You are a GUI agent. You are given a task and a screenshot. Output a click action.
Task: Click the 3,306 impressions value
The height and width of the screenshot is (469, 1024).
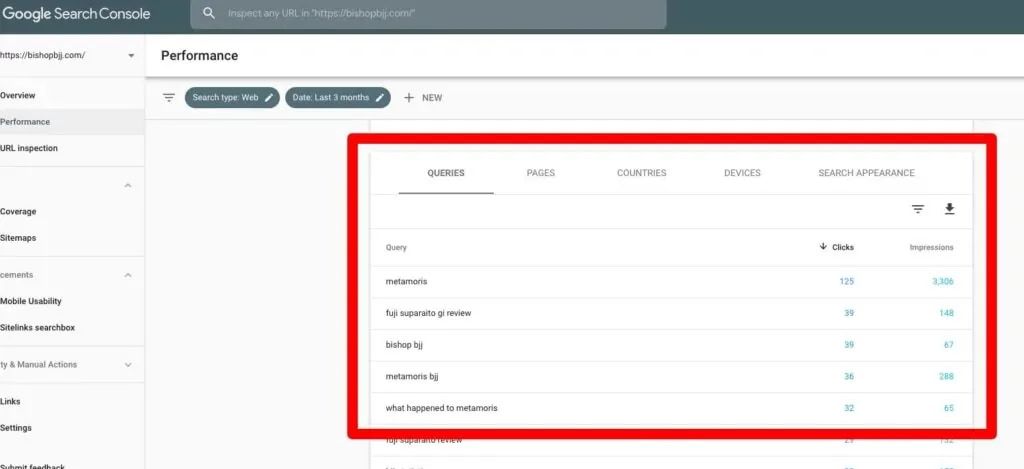click(942, 282)
